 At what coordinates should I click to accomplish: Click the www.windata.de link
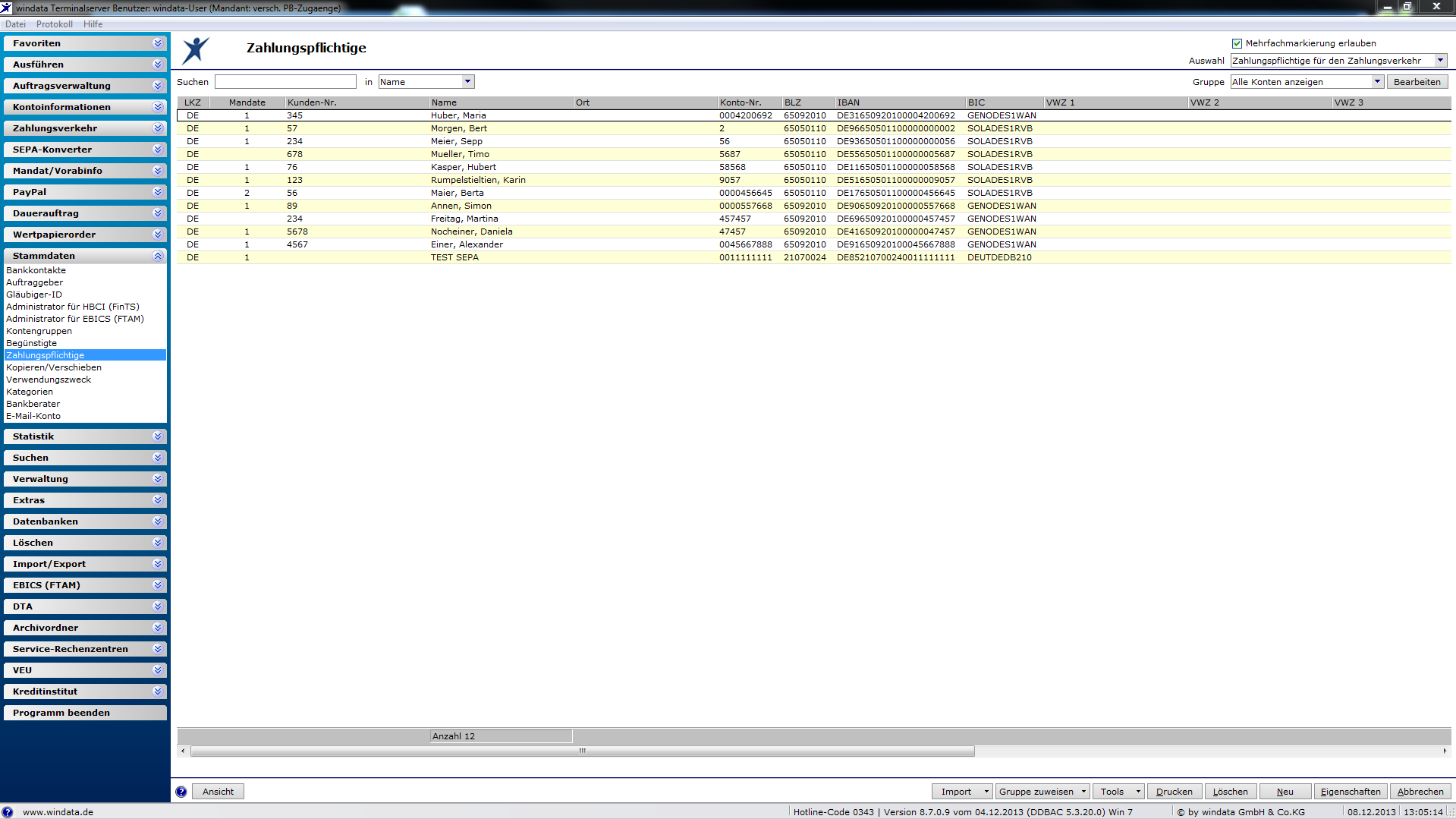(x=58, y=812)
